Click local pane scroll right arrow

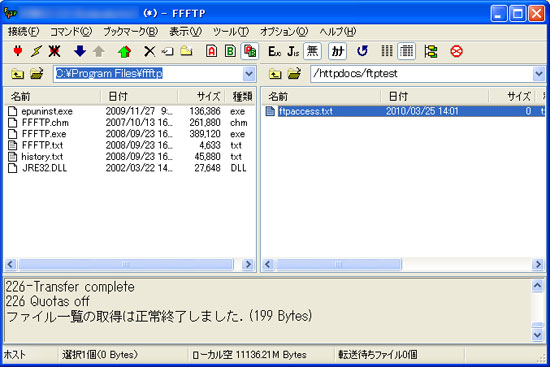coord(248,264)
